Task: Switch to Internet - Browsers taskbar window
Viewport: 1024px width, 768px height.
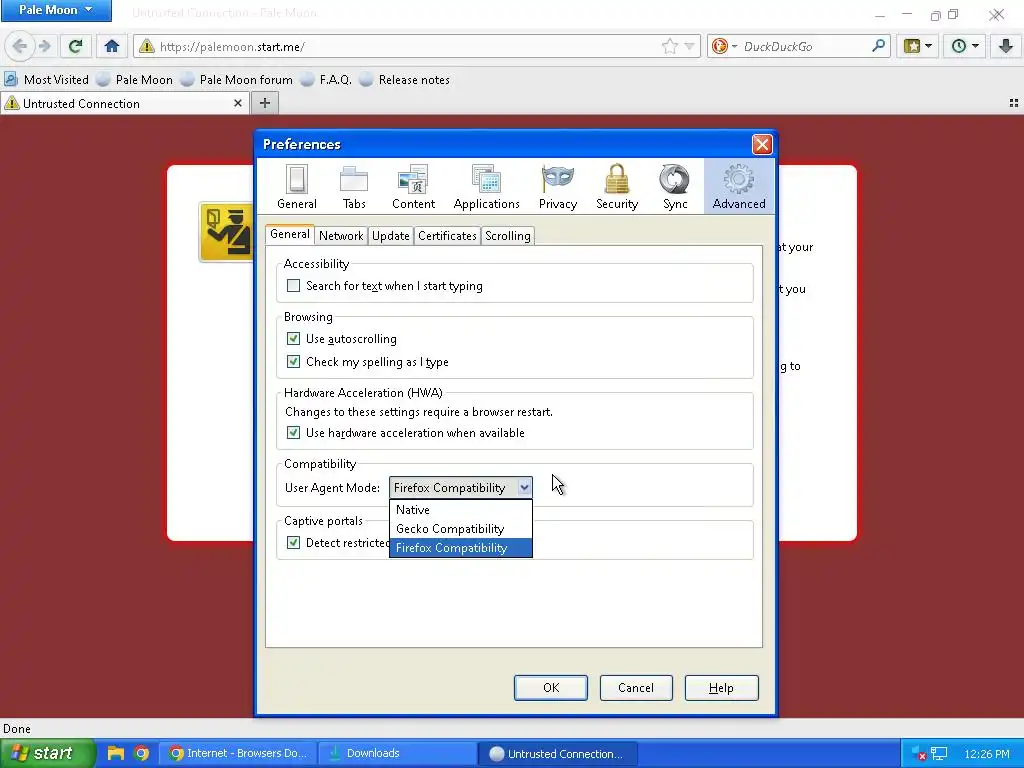Action: tap(238, 753)
